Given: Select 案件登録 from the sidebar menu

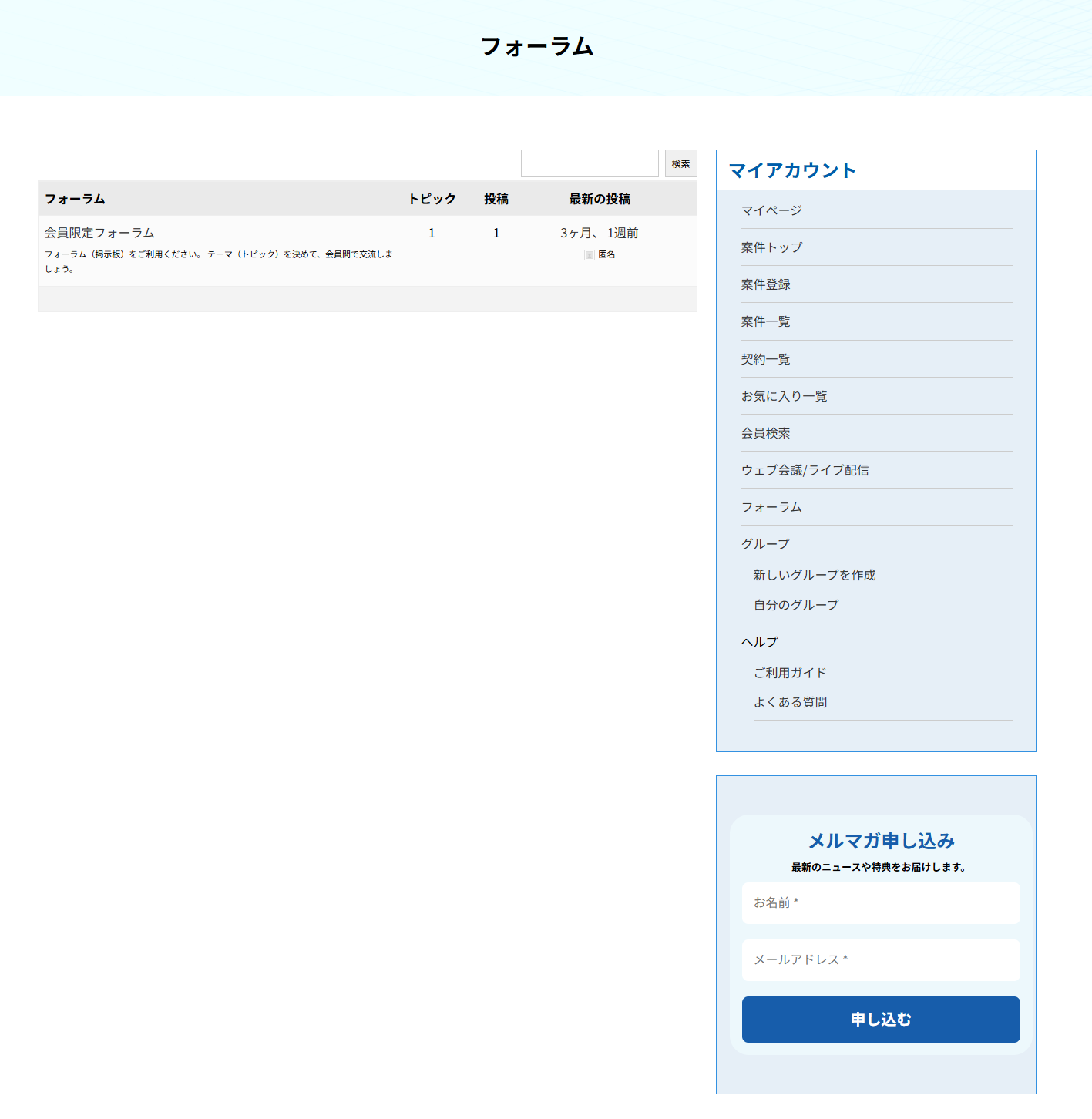Looking at the screenshot, I should 766,284.
